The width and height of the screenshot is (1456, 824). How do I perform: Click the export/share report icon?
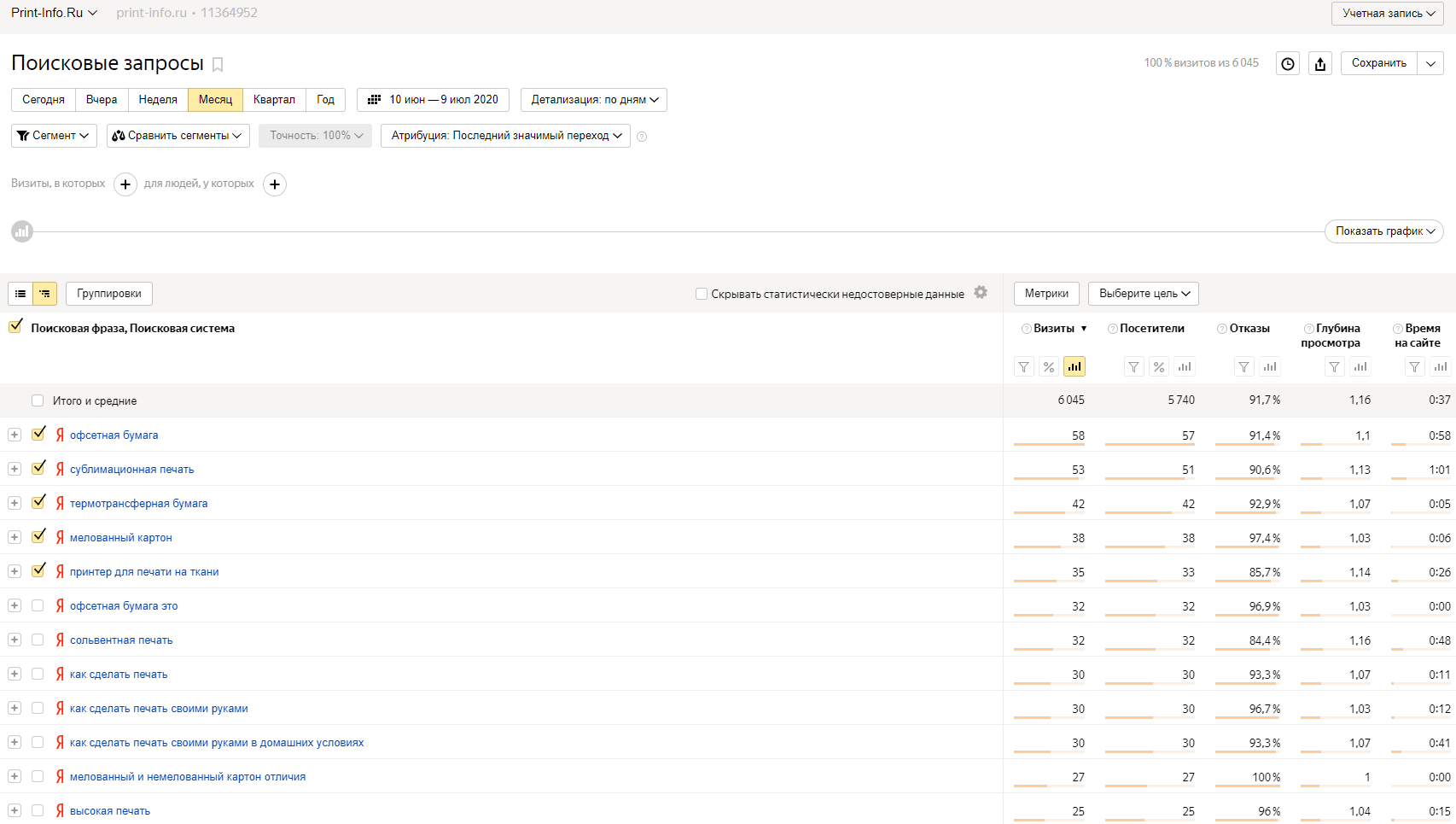pyautogui.click(x=1320, y=63)
